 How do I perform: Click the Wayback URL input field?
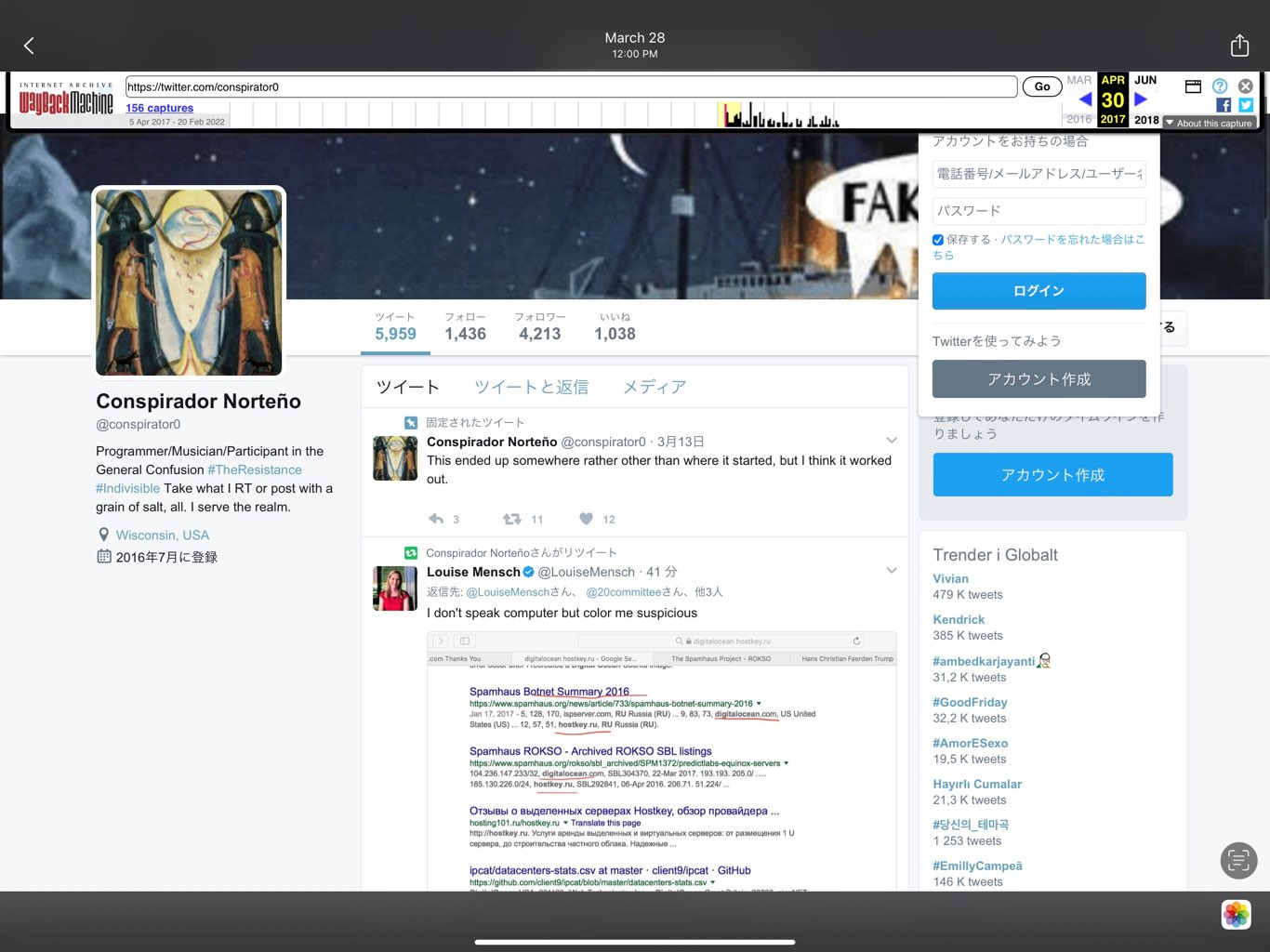coord(571,86)
